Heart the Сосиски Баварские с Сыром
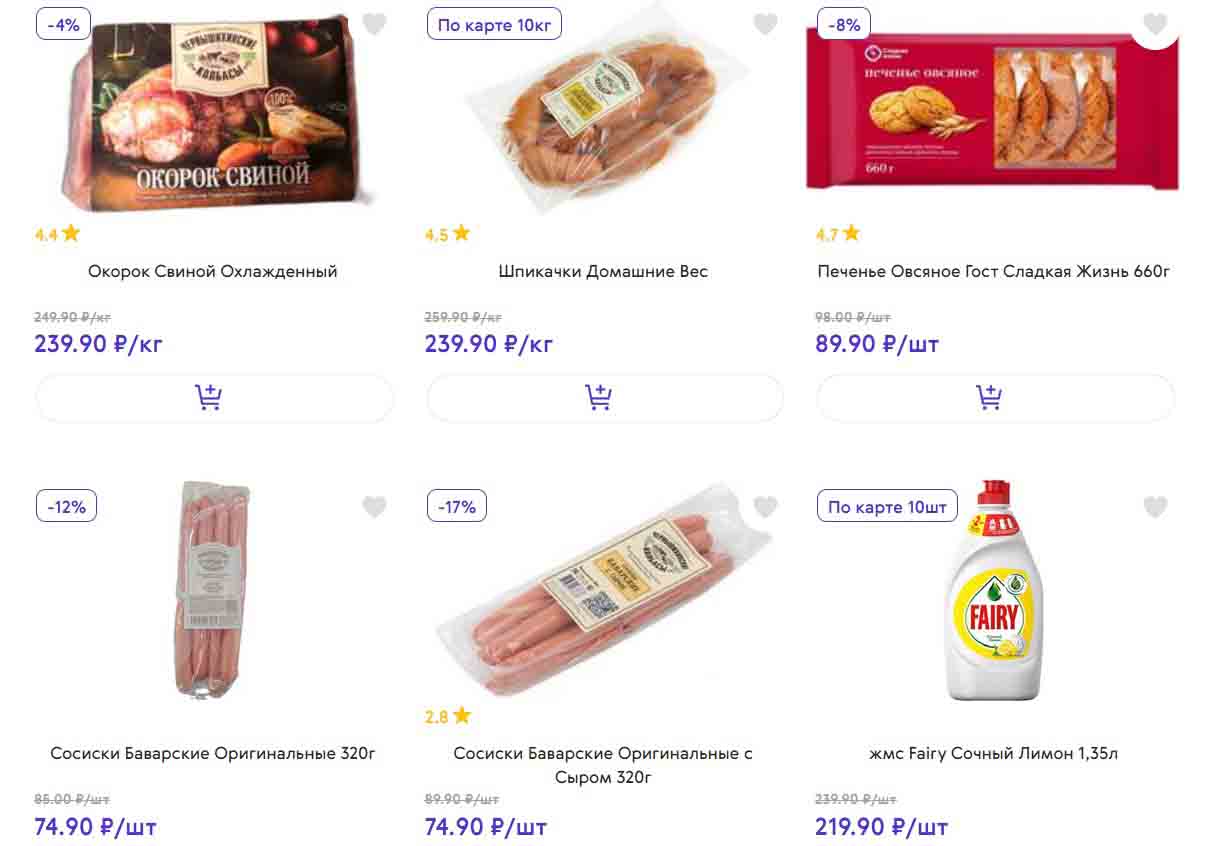 pyautogui.click(x=765, y=507)
